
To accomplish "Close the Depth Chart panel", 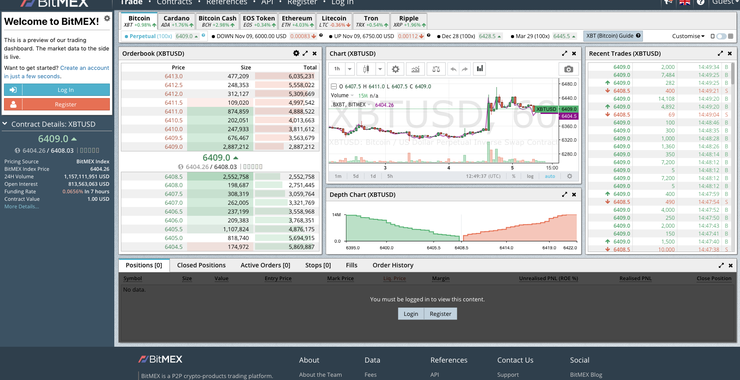I will 574,194.
